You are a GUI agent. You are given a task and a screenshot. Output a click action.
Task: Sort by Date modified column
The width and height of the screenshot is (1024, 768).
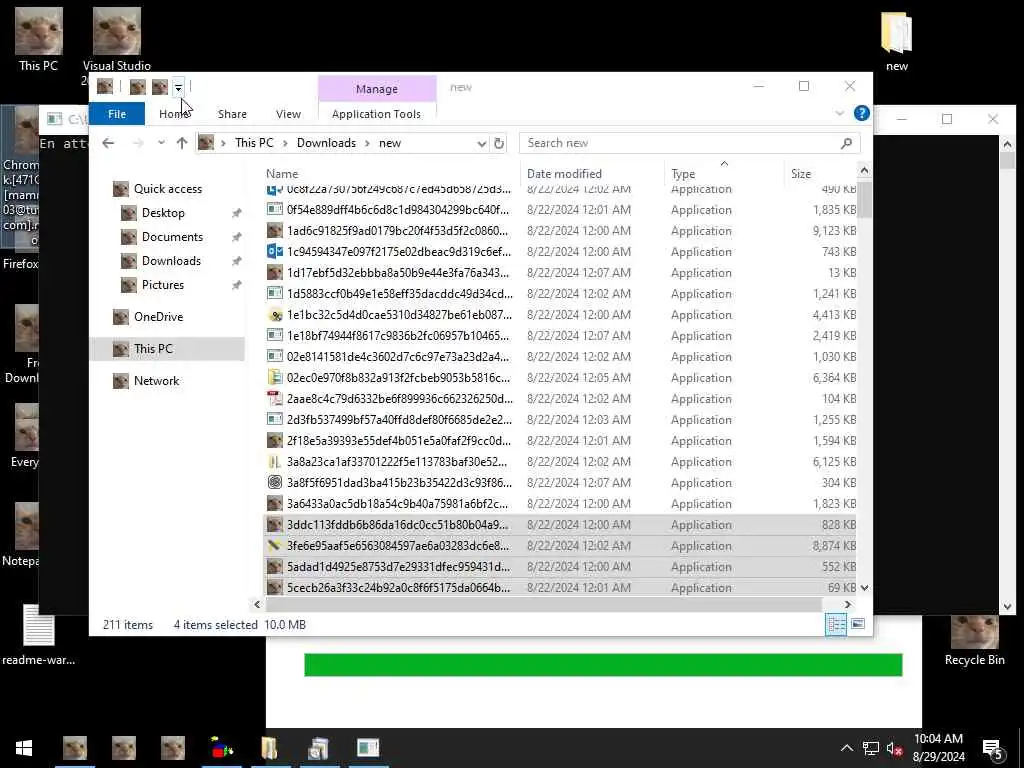click(564, 174)
